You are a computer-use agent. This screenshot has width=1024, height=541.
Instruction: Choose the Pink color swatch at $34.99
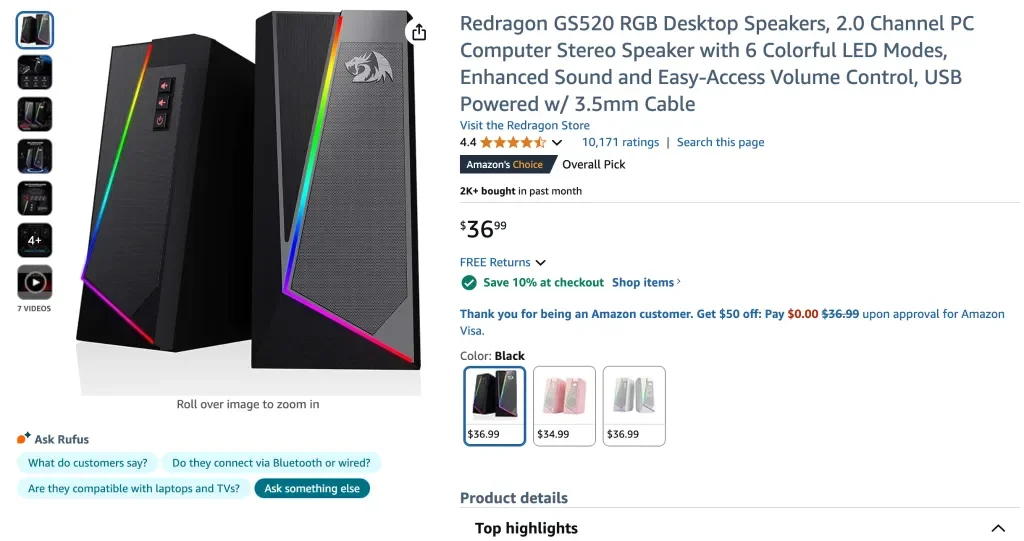[564, 405]
